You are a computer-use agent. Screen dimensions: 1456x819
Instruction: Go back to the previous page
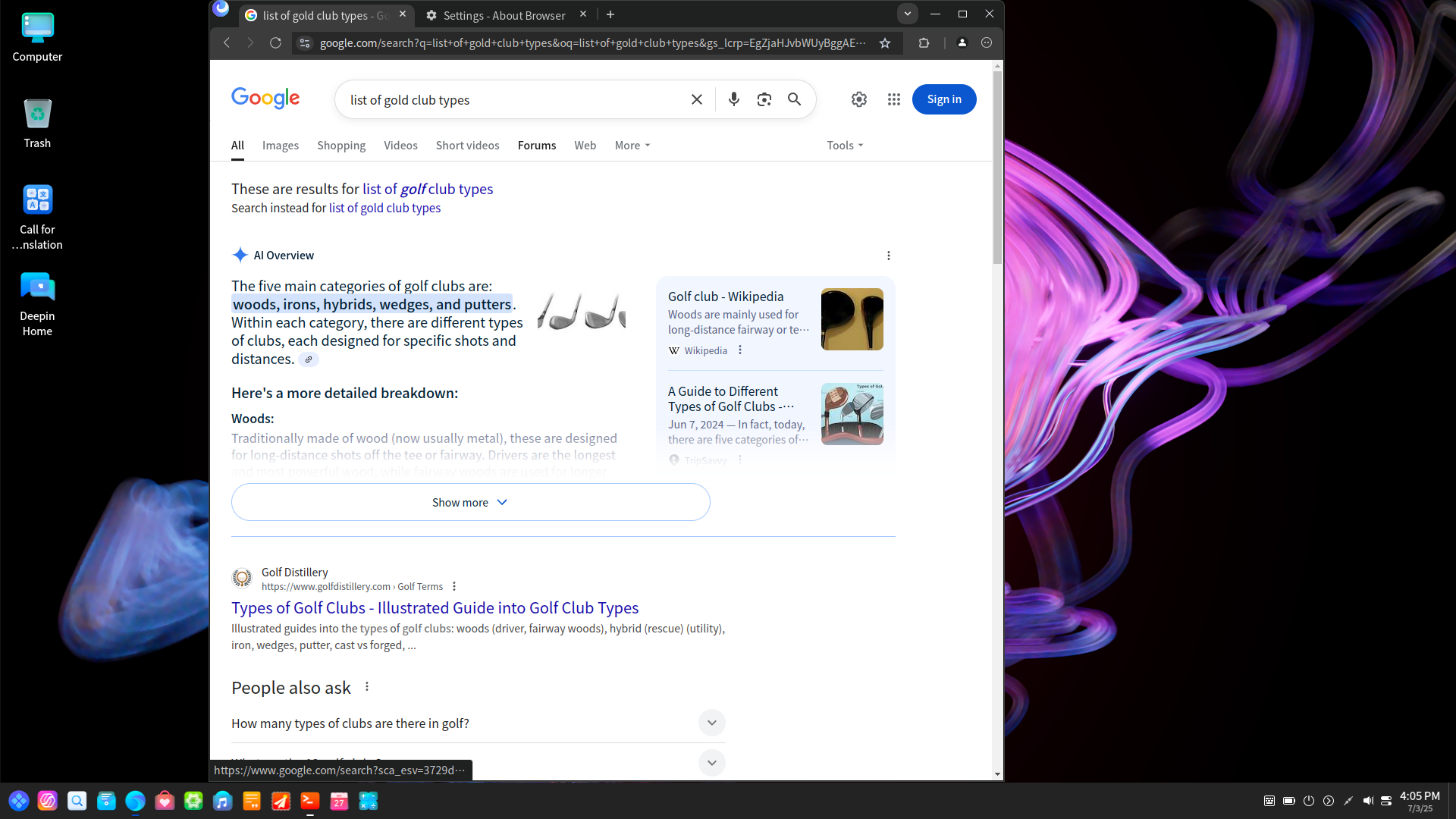coord(226,43)
